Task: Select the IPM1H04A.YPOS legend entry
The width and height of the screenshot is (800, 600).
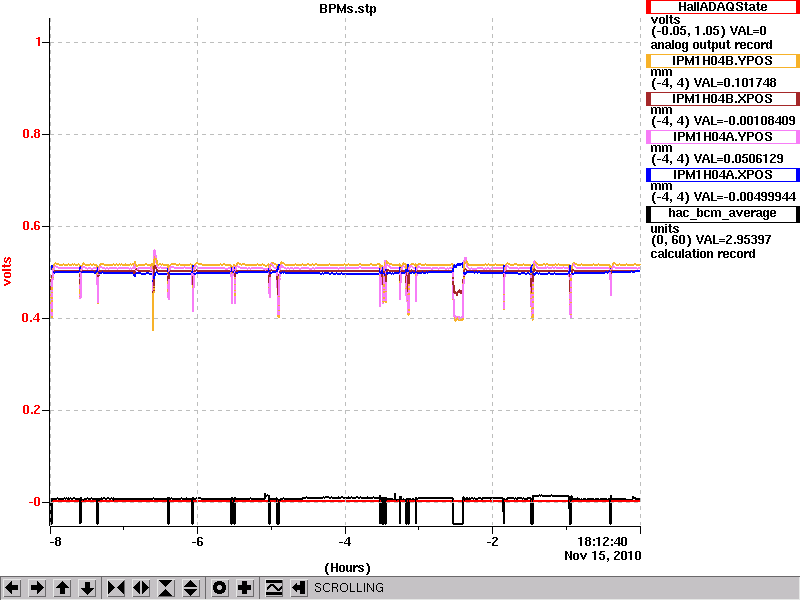Action: 722,137
